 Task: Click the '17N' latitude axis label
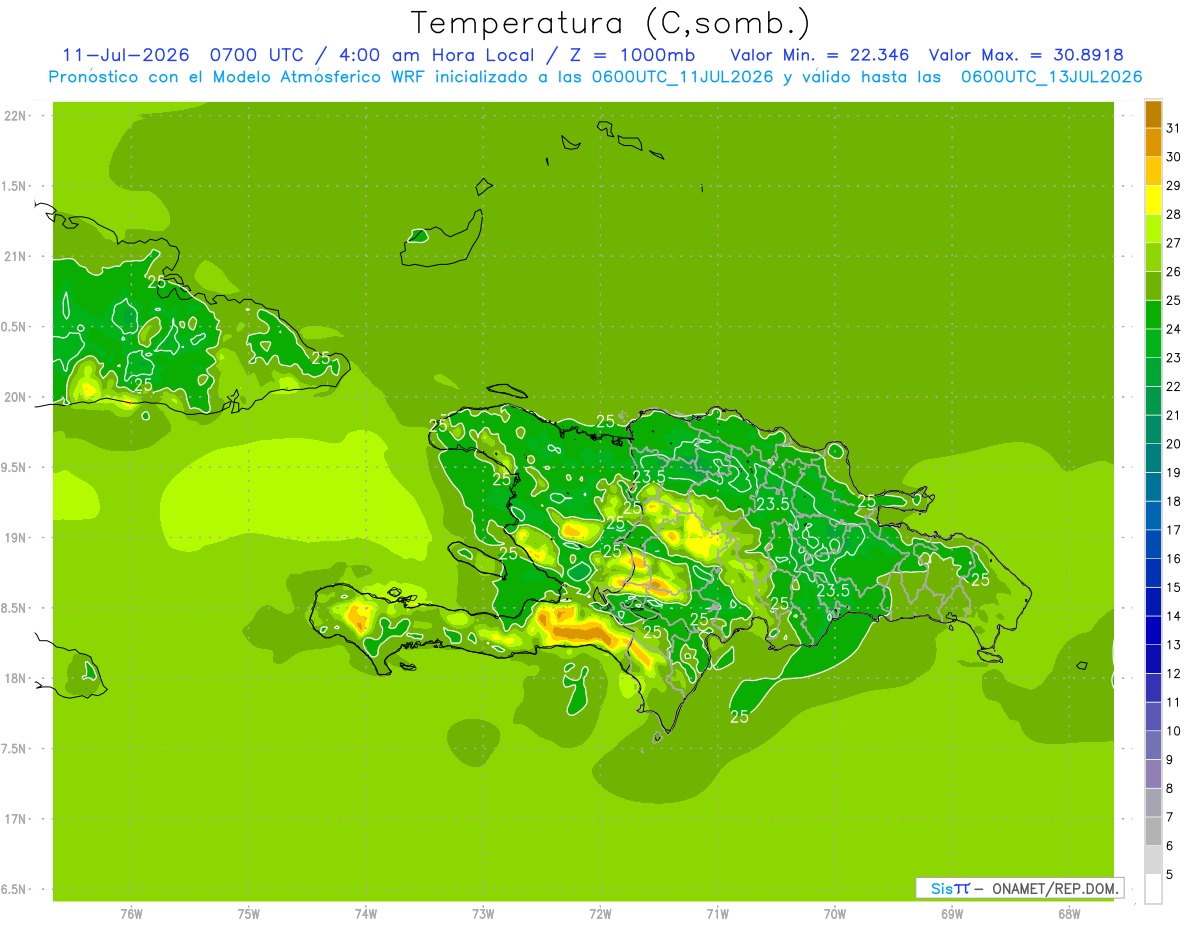point(16,820)
